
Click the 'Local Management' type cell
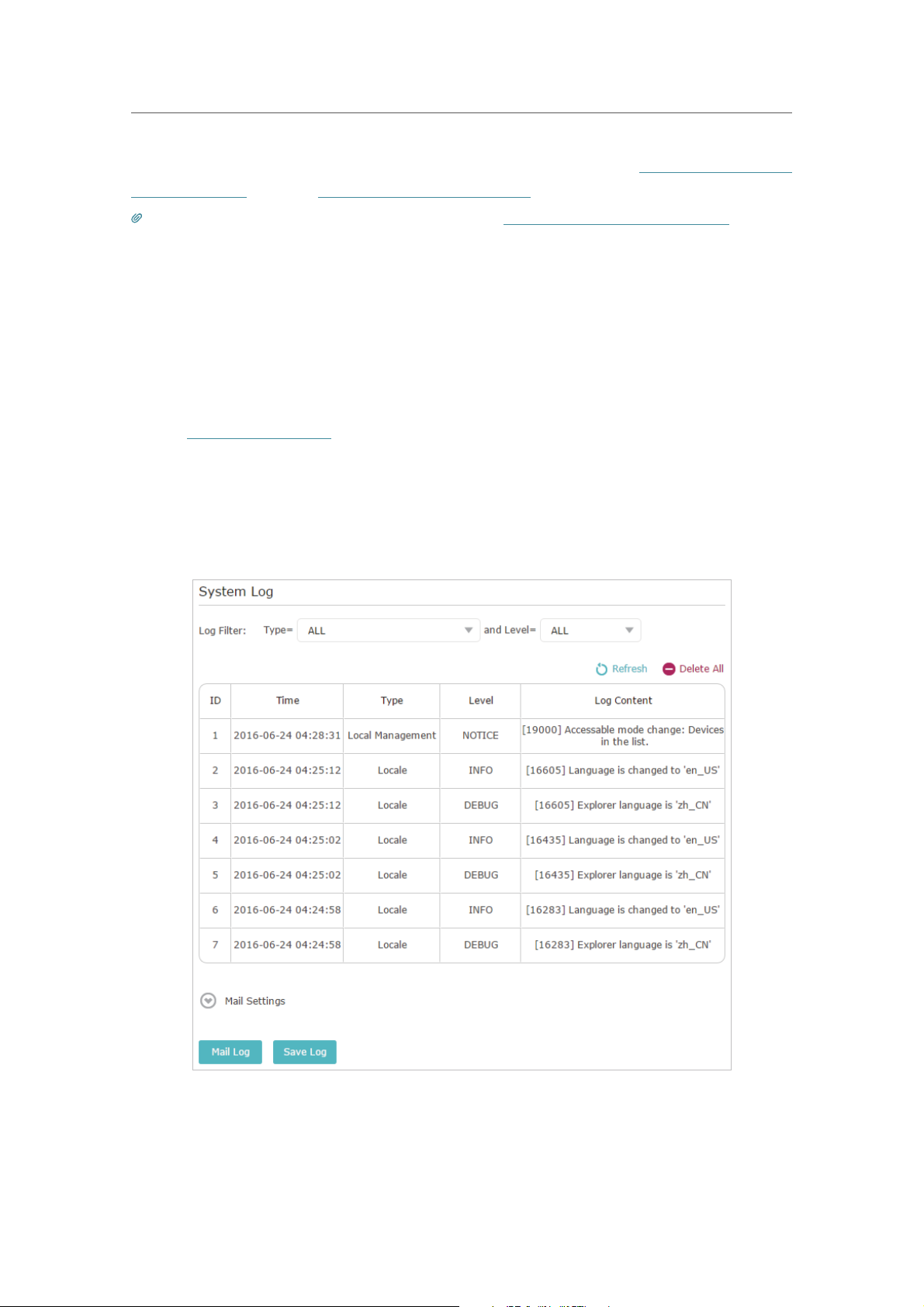tap(392, 736)
